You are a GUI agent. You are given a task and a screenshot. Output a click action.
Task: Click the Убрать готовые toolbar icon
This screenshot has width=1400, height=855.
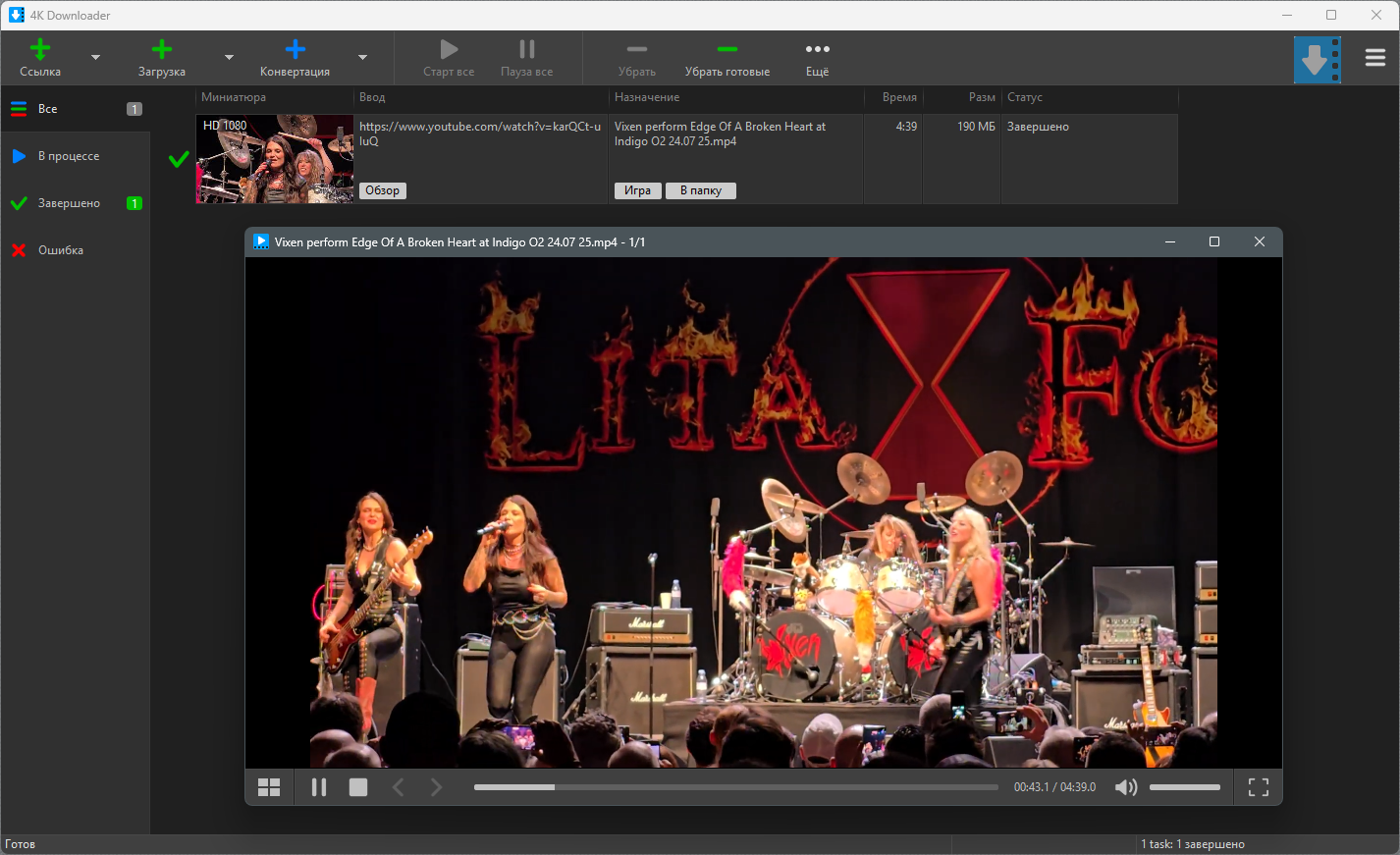point(727,50)
